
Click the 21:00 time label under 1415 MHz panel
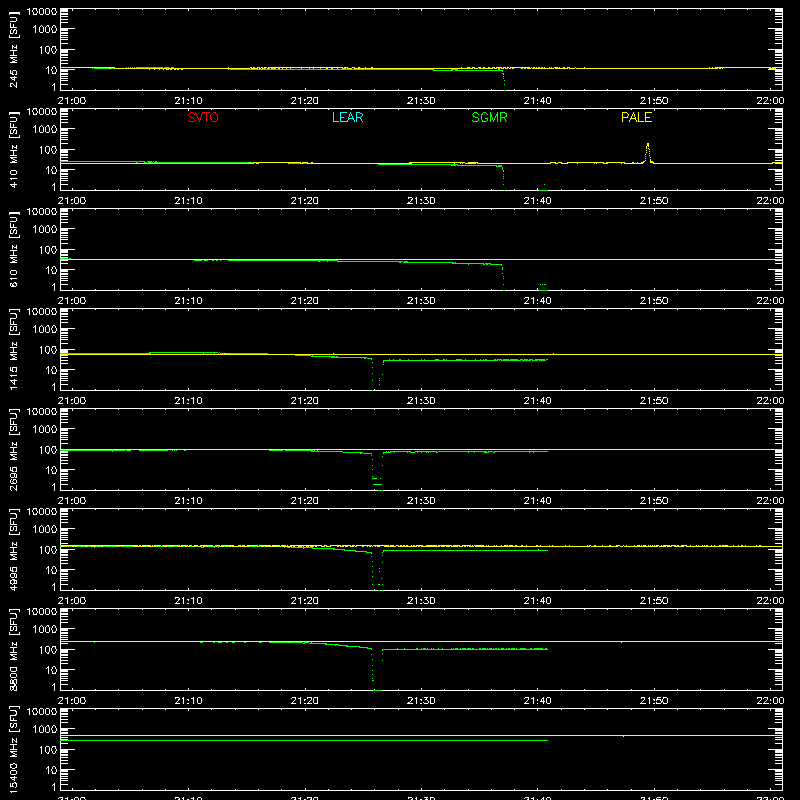tap(72, 401)
